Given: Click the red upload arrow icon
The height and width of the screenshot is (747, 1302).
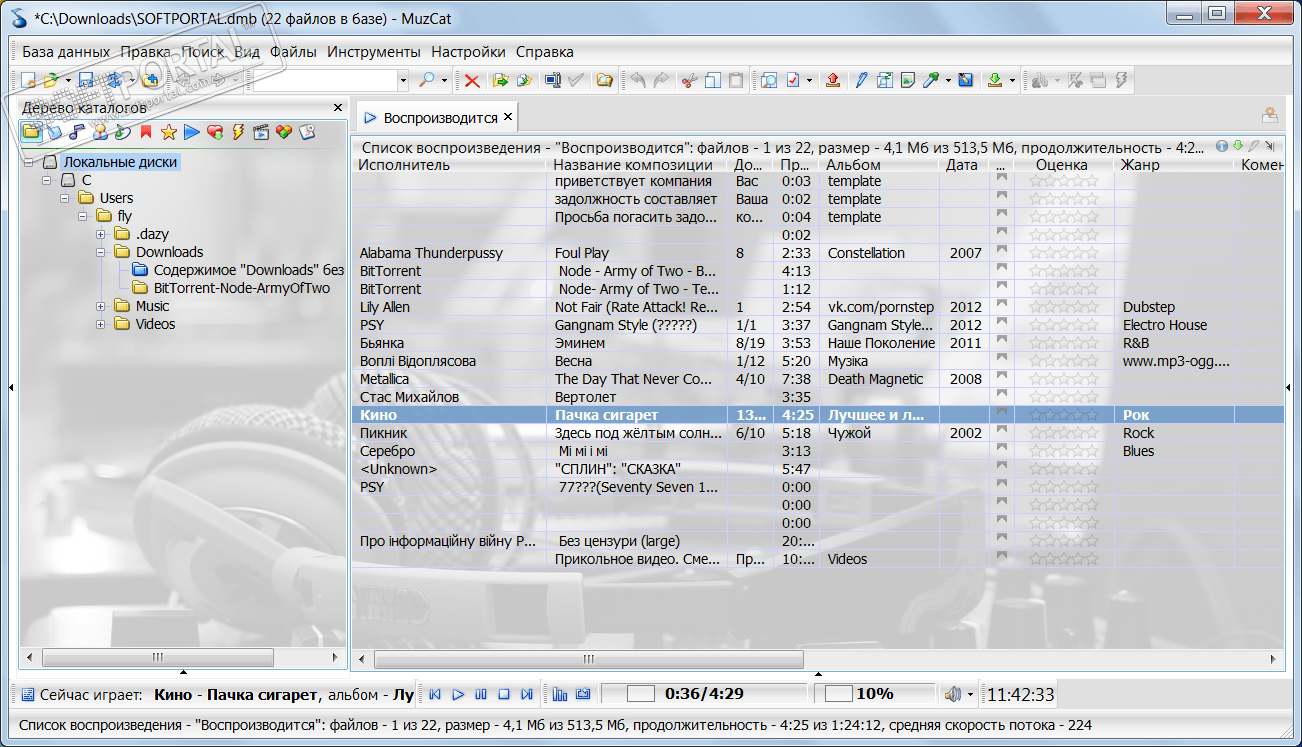Looking at the screenshot, I should click(x=832, y=80).
